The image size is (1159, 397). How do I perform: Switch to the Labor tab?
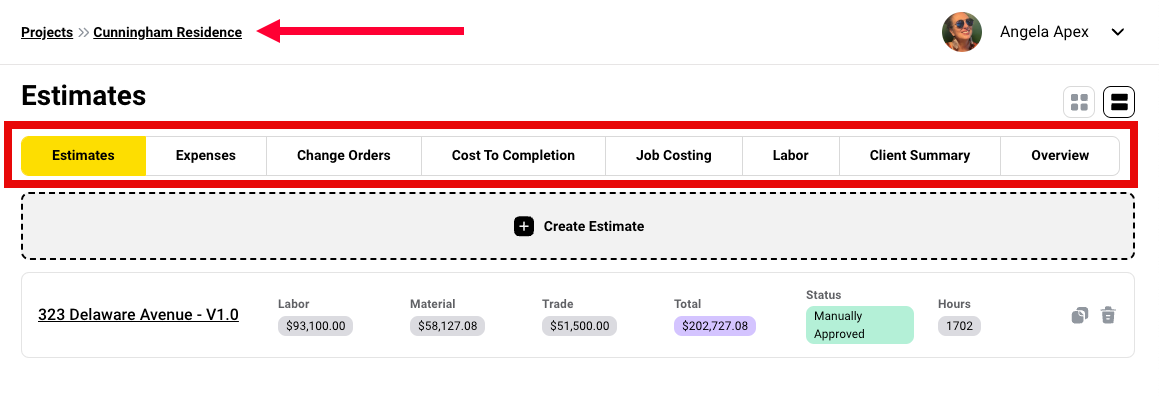(x=791, y=156)
